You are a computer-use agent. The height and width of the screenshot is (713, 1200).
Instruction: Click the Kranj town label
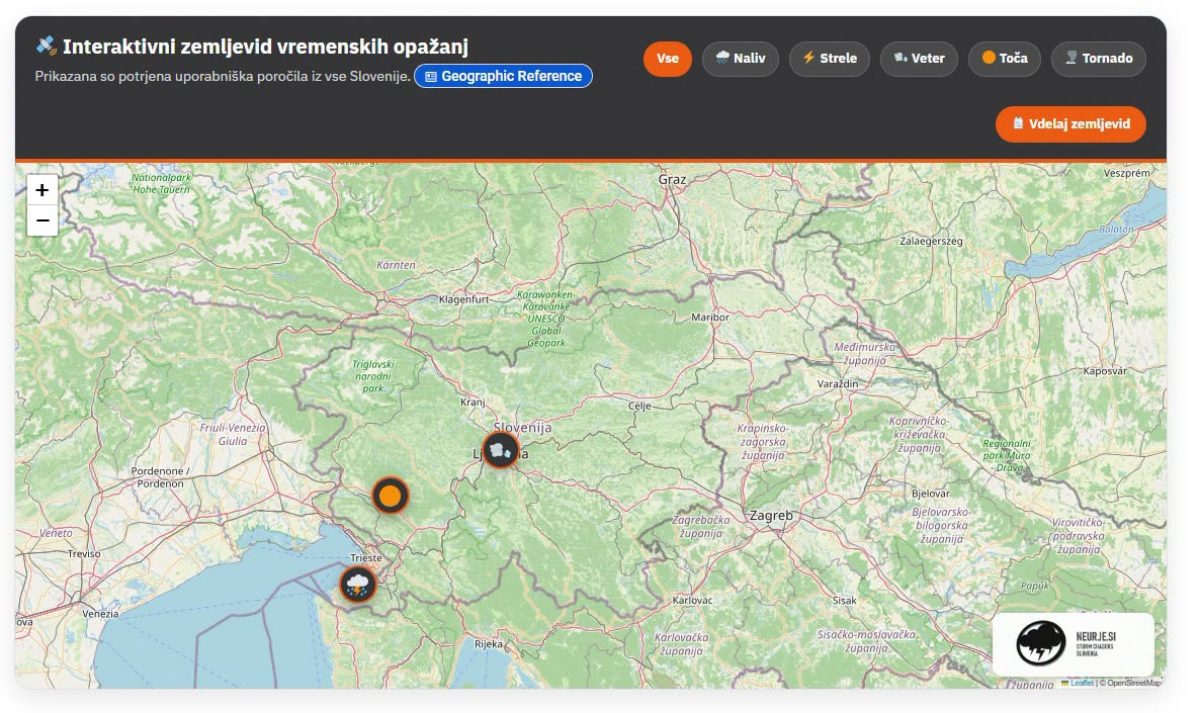tap(472, 402)
